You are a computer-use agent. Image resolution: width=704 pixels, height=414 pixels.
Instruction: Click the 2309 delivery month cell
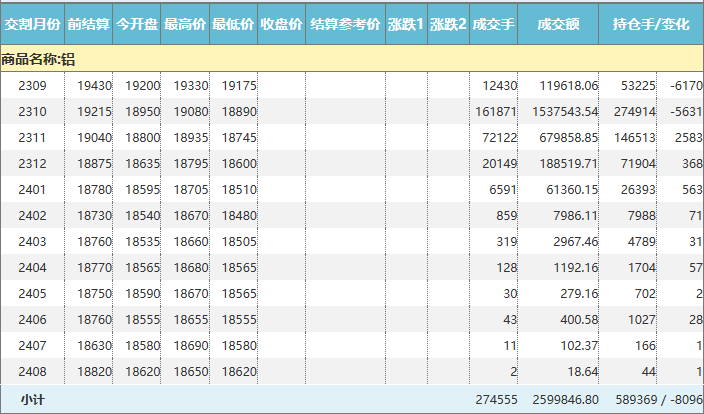coord(33,86)
